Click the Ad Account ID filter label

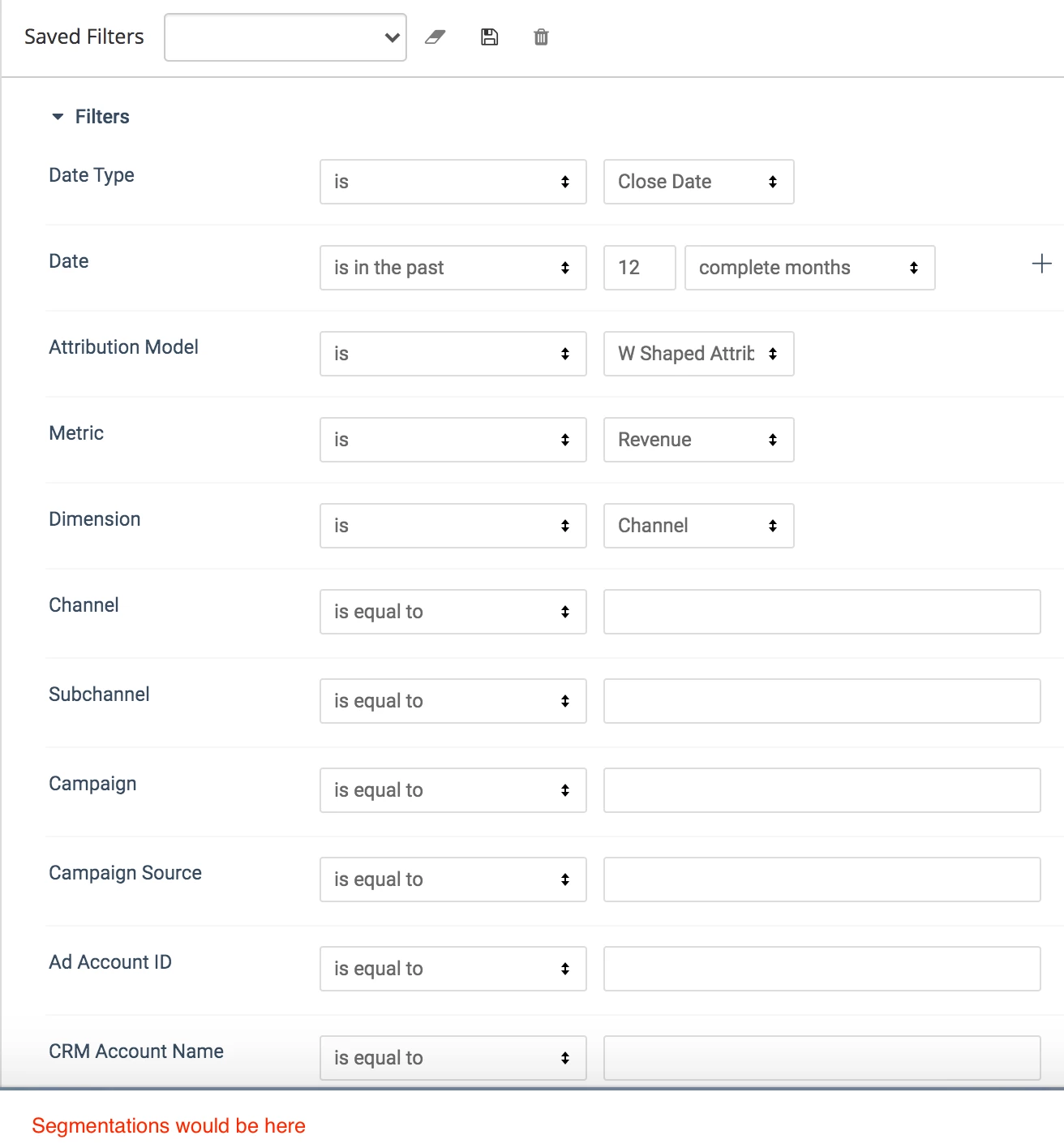click(x=110, y=962)
